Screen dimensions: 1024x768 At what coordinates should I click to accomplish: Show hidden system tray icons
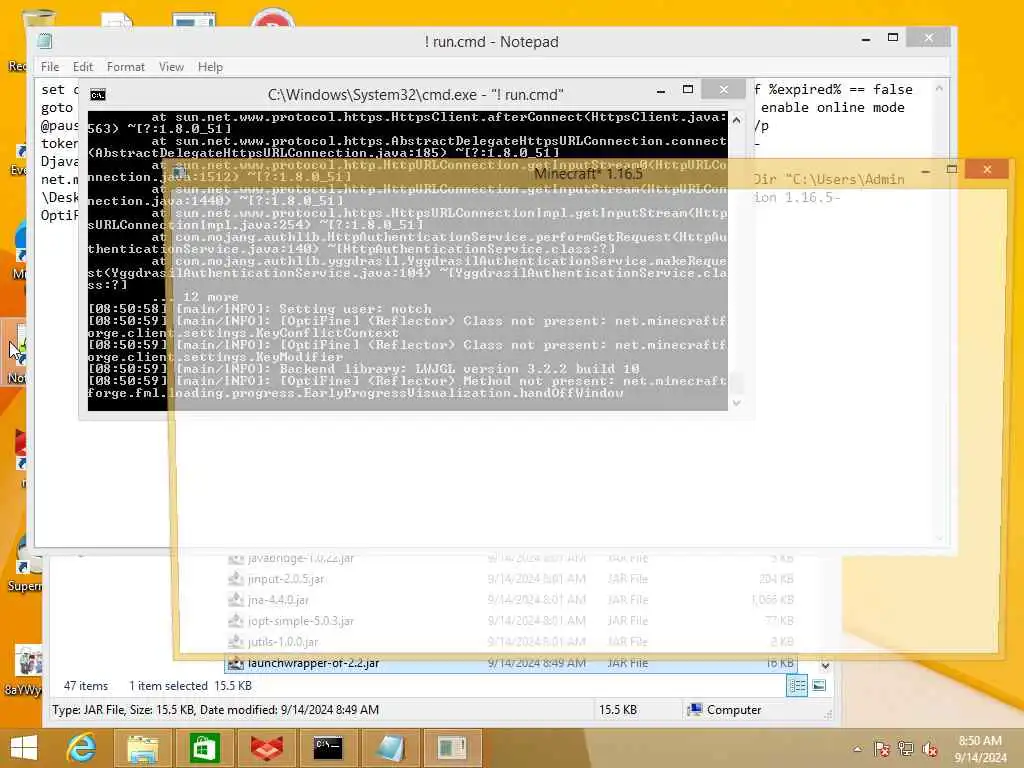click(x=857, y=749)
